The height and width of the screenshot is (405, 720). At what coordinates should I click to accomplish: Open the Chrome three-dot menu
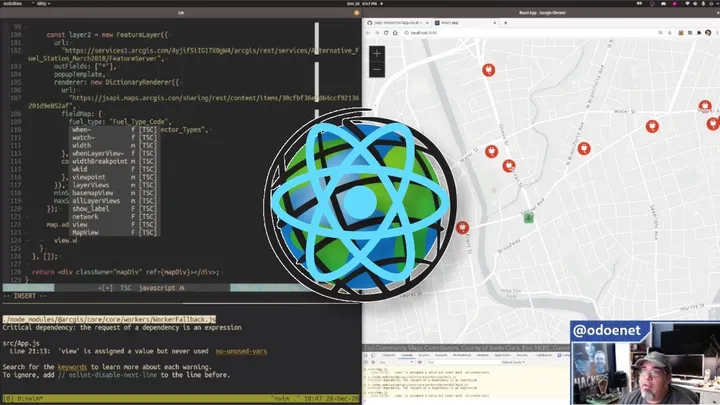tap(717, 33)
